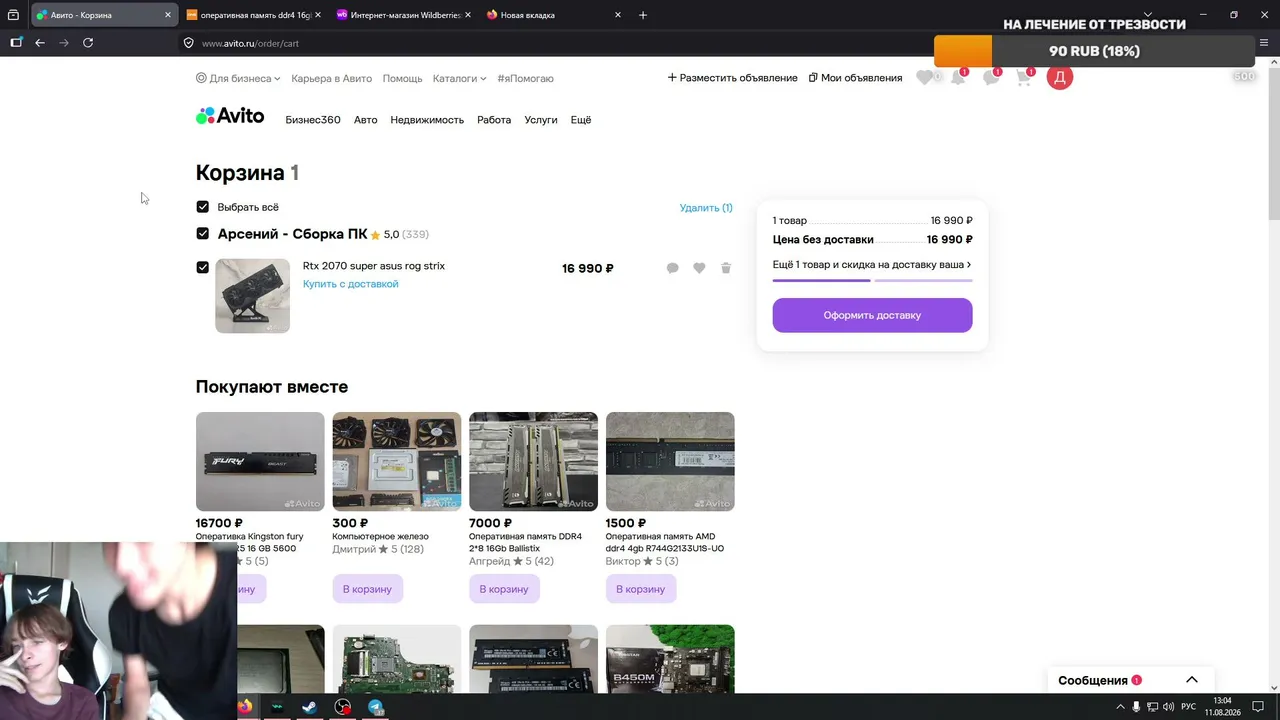Screen dimensions: 1280x720
Task: Click the delivery discount progress bar
Action: [872, 281]
